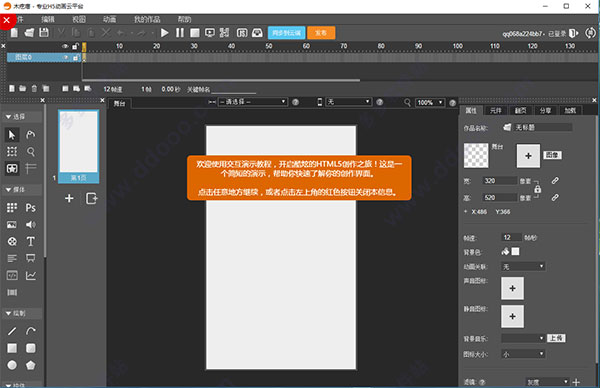The height and width of the screenshot is (388, 600).
Task: Open the 动画 menu
Action: click(109, 19)
